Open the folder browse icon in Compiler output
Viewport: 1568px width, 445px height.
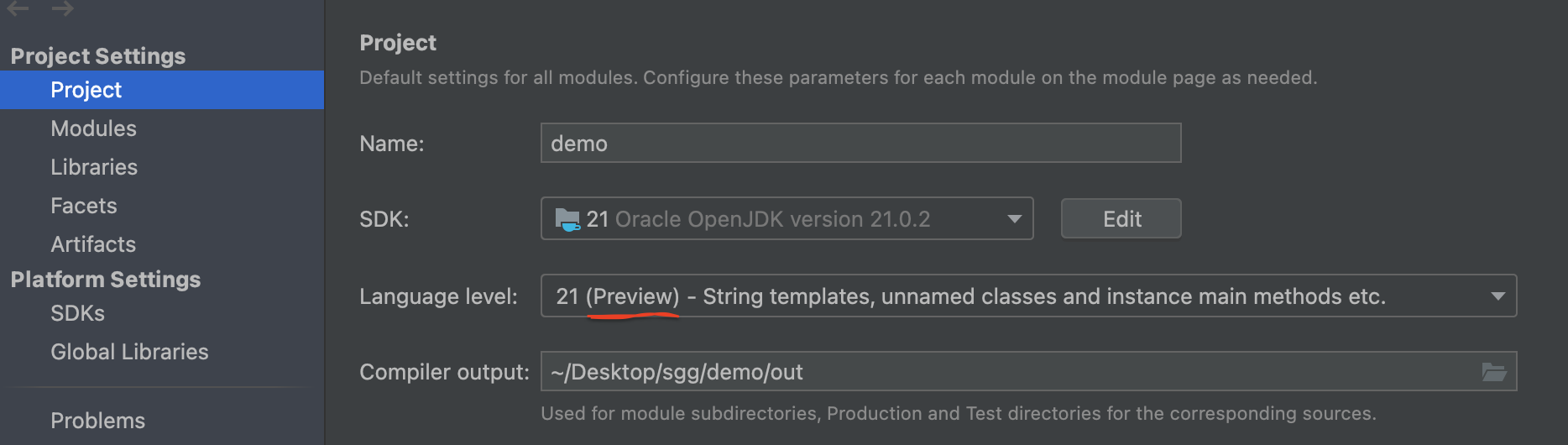pos(1494,372)
